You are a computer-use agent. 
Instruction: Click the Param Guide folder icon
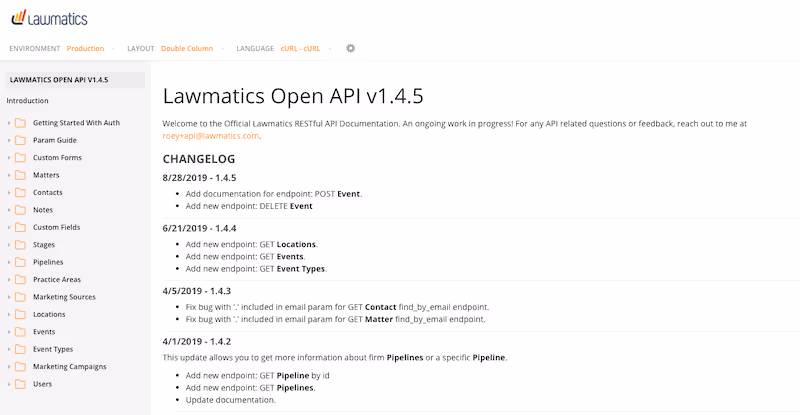(20, 140)
